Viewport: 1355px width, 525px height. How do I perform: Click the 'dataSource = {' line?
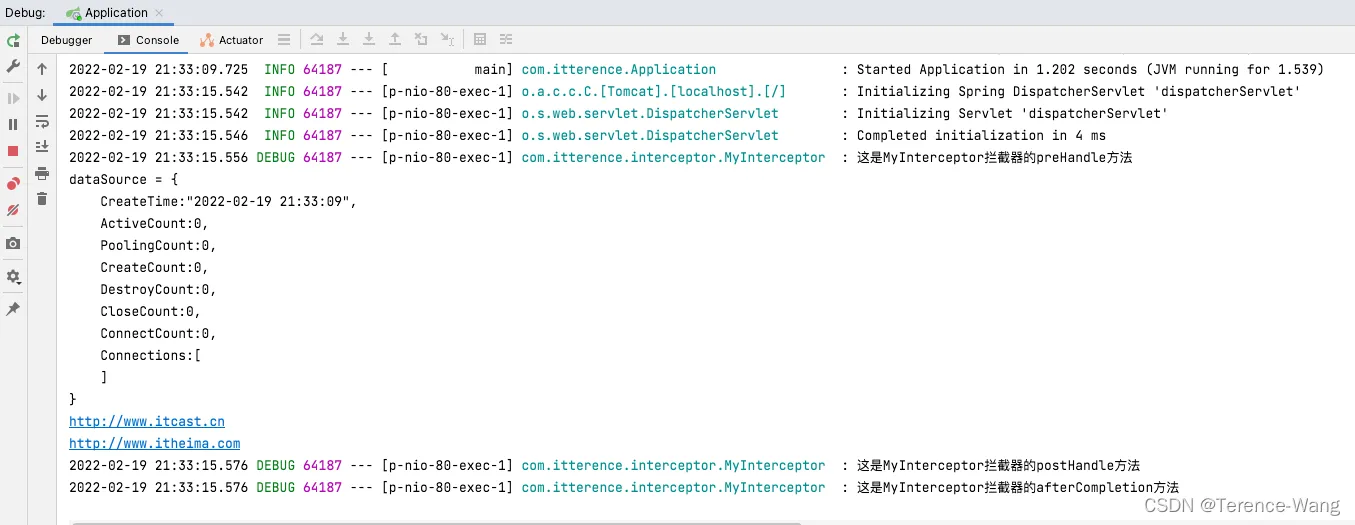click(x=124, y=180)
